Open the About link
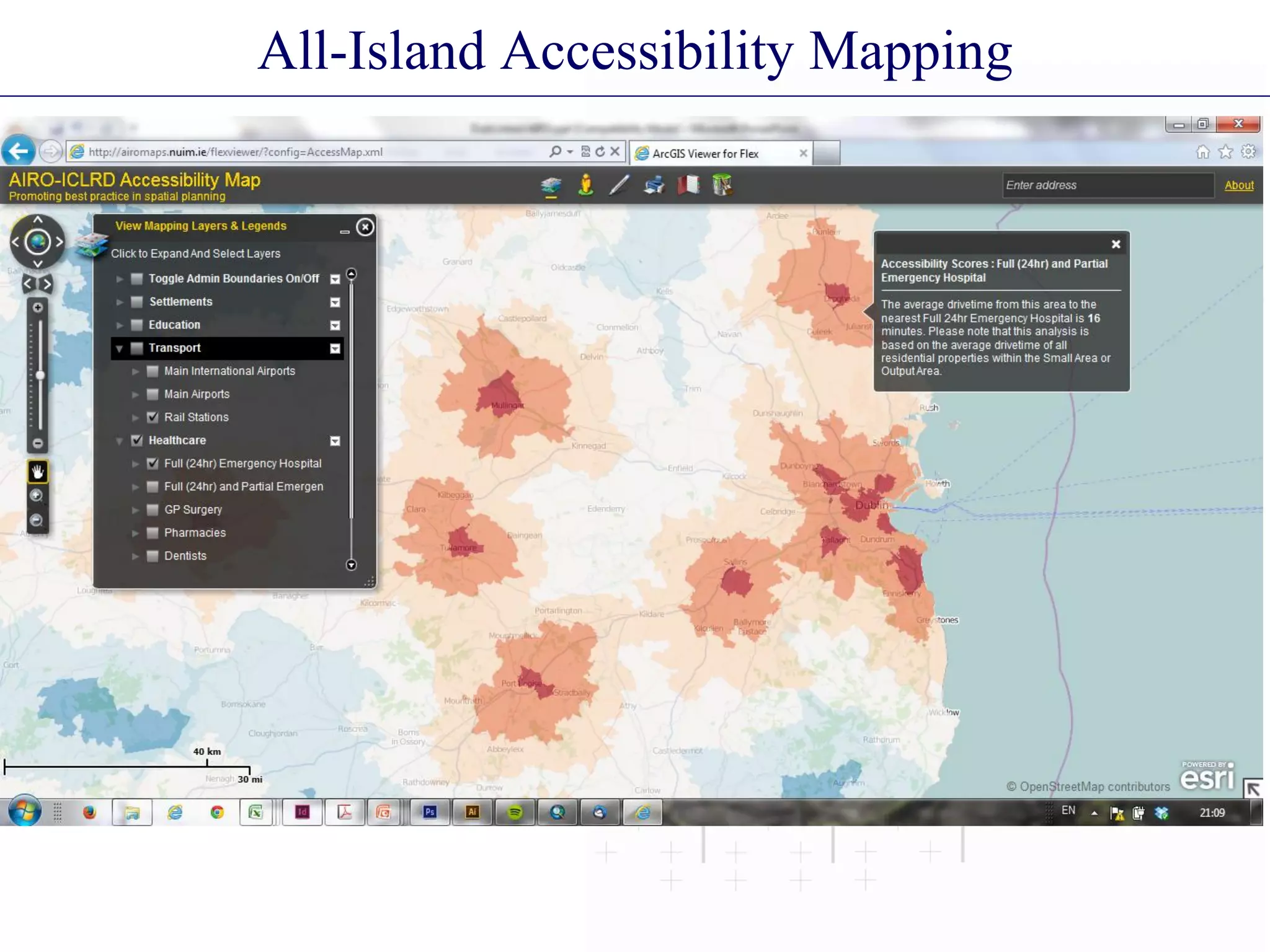 [x=1238, y=185]
